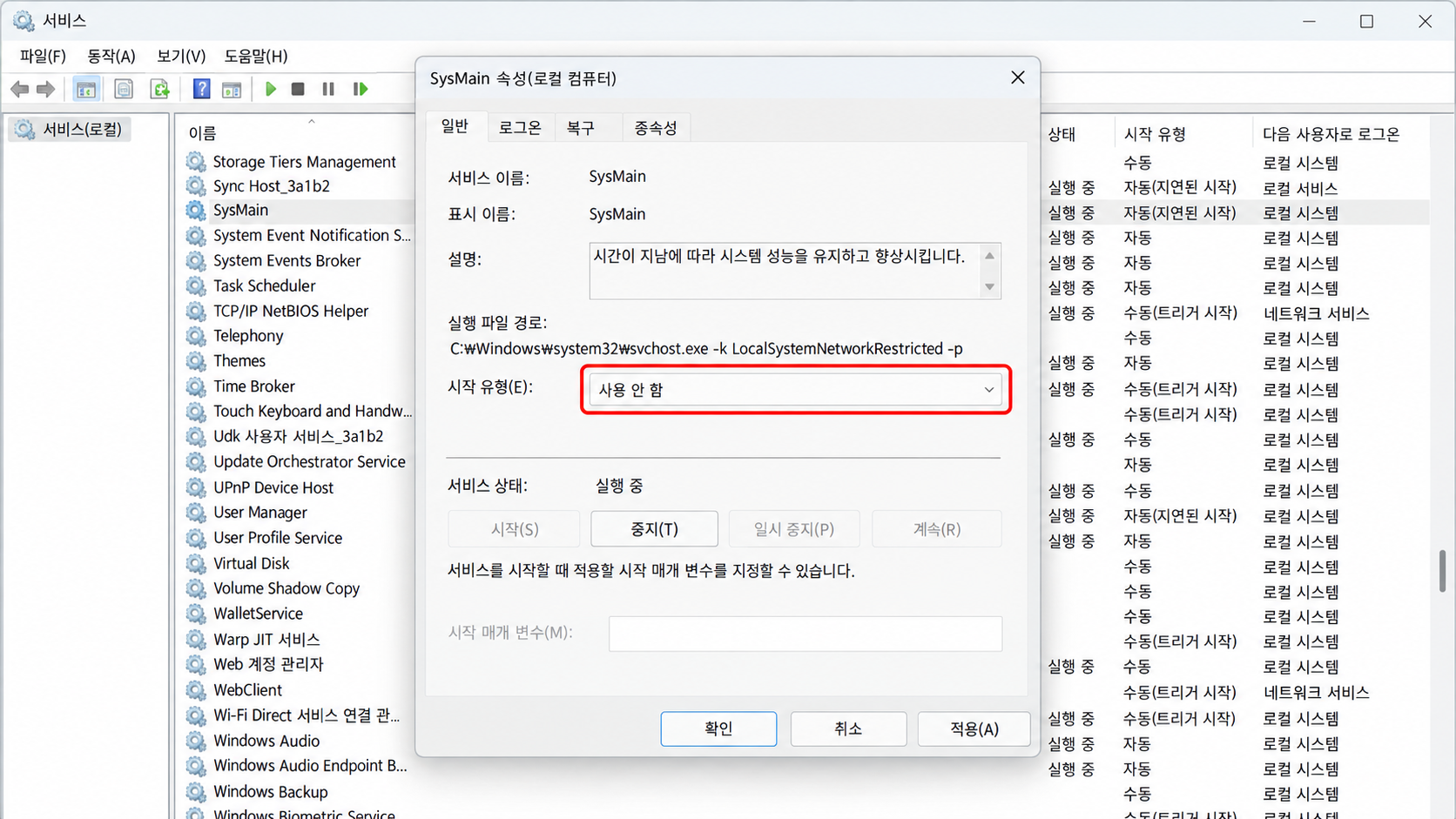The width and height of the screenshot is (1456, 819).
Task: Click the 중지(T) button
Action: (654, 529)
